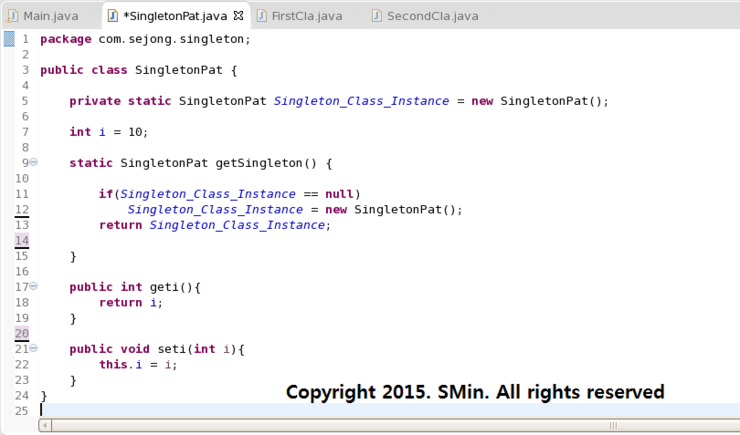
Task: Open the SecondCla.java tab
Action: click(433, 16)
